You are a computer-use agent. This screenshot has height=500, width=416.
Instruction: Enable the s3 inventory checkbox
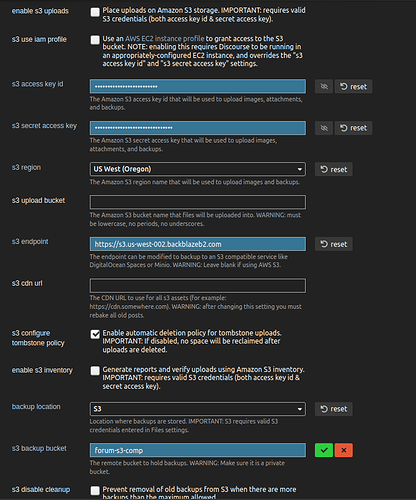coord(95,371)
